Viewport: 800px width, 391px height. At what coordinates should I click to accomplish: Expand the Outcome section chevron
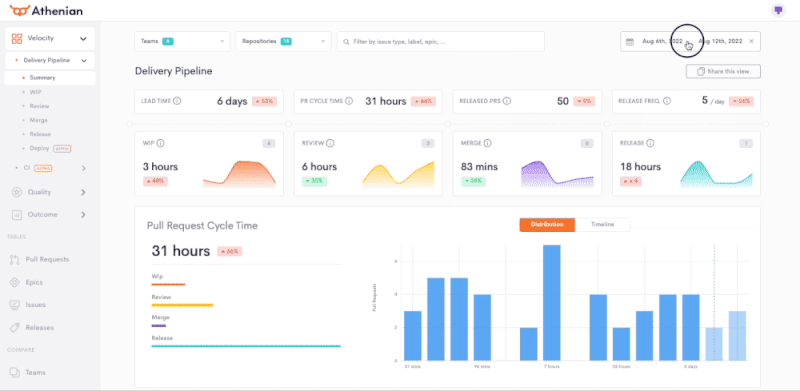[x=83, y=215]
